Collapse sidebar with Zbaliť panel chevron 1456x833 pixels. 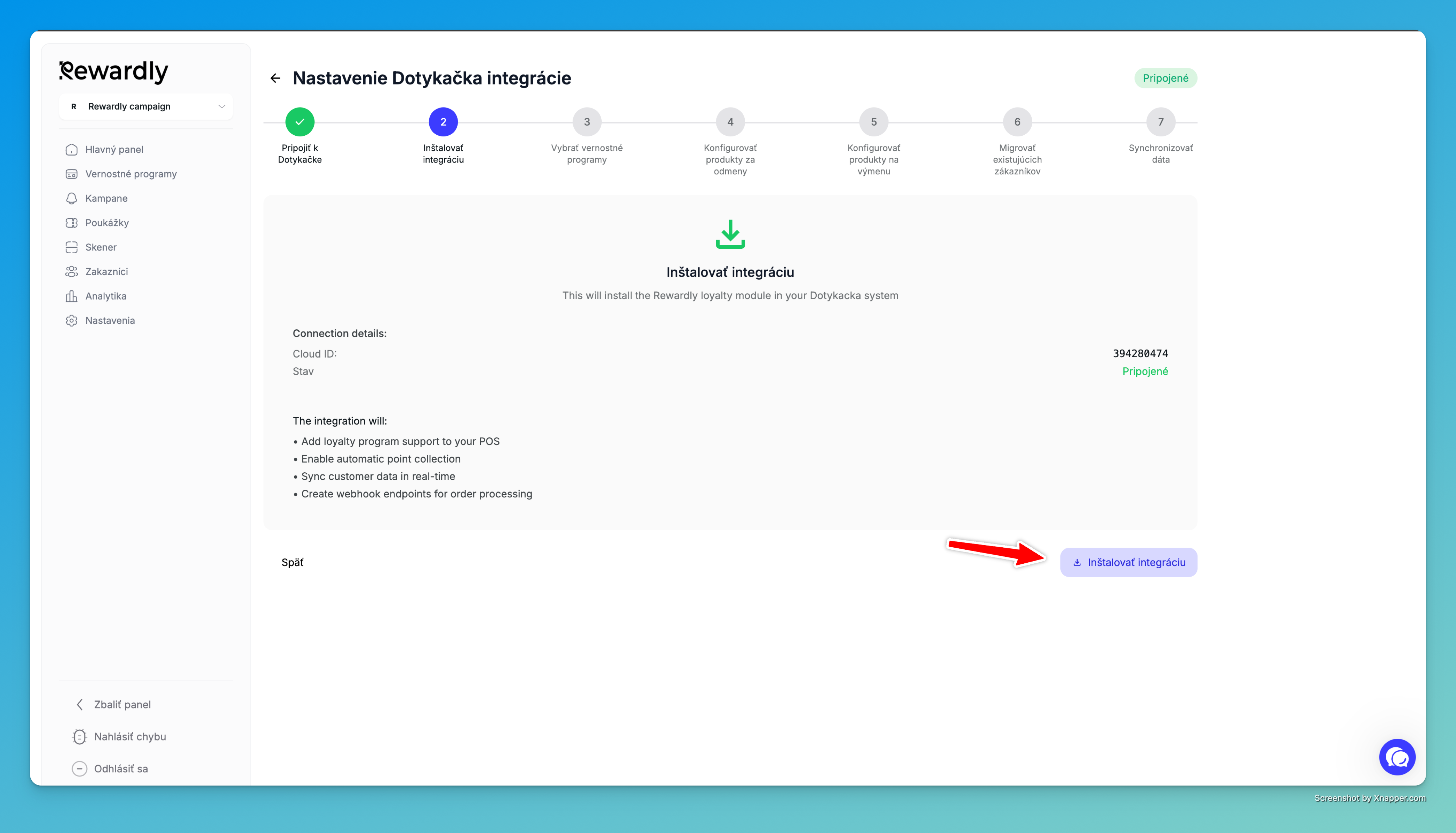(80, 704)
